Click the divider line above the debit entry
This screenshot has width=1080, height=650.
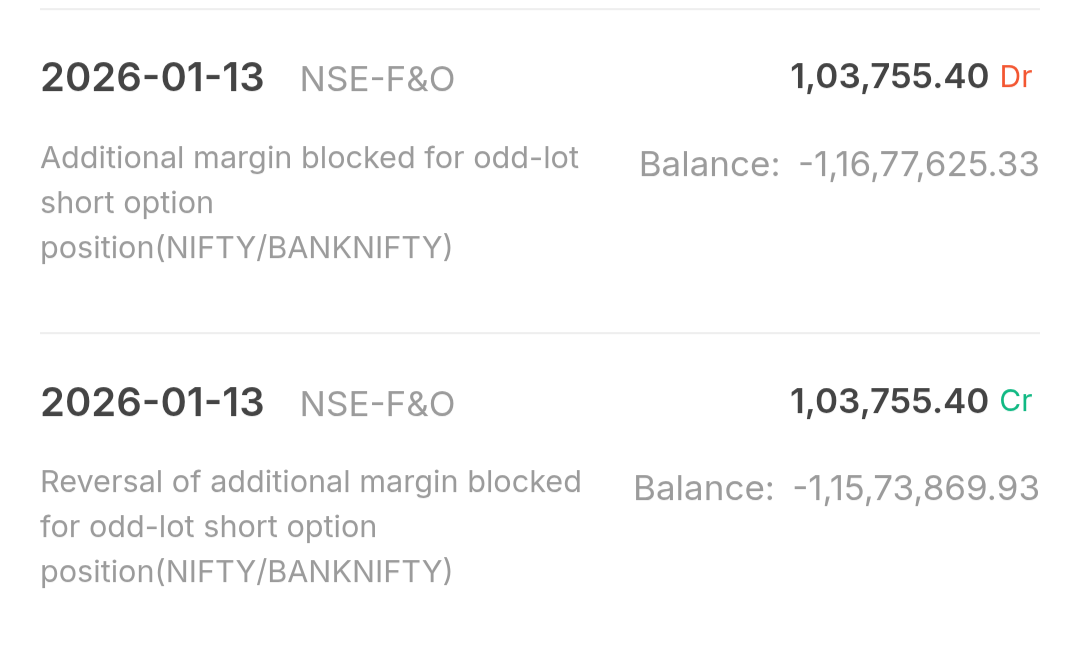tap(540, 10)
